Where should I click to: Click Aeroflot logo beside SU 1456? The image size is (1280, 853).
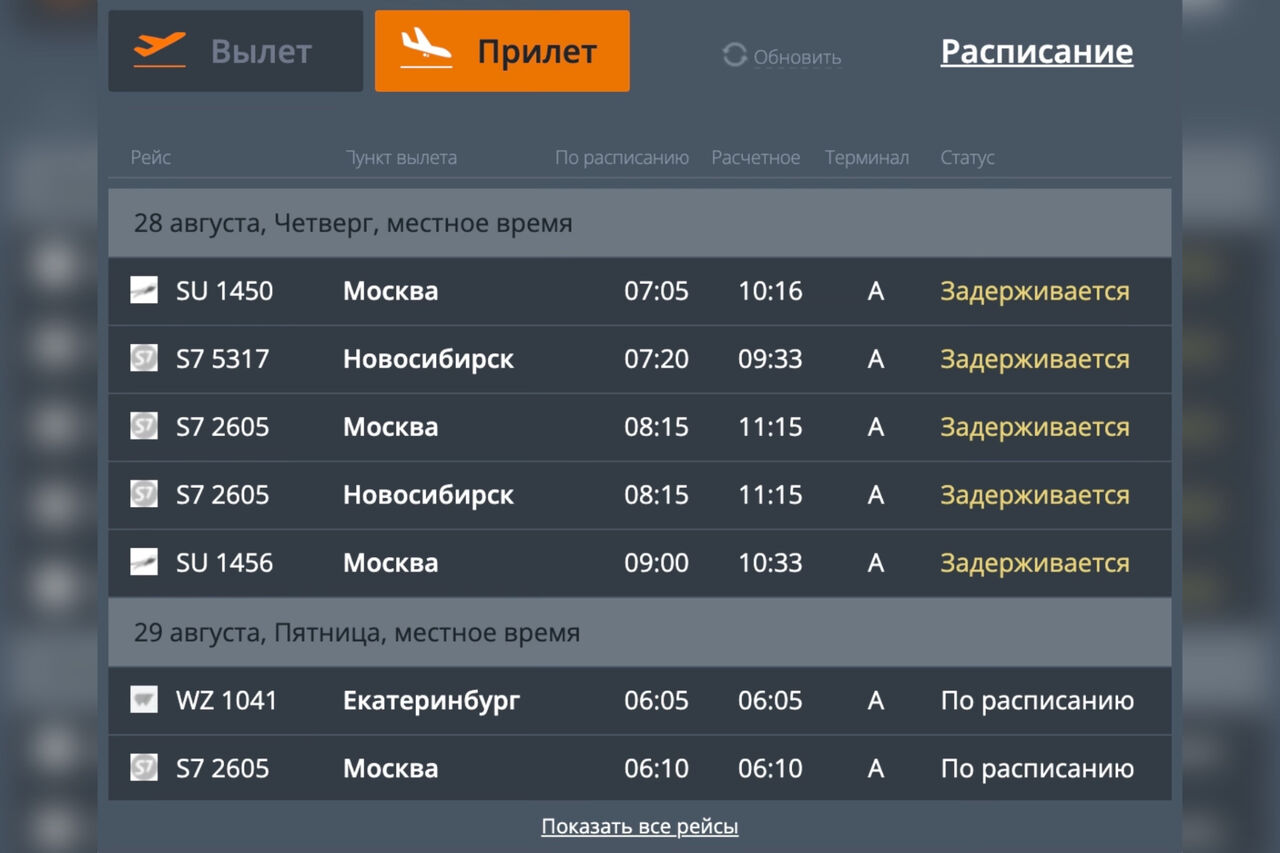point(144,562)
